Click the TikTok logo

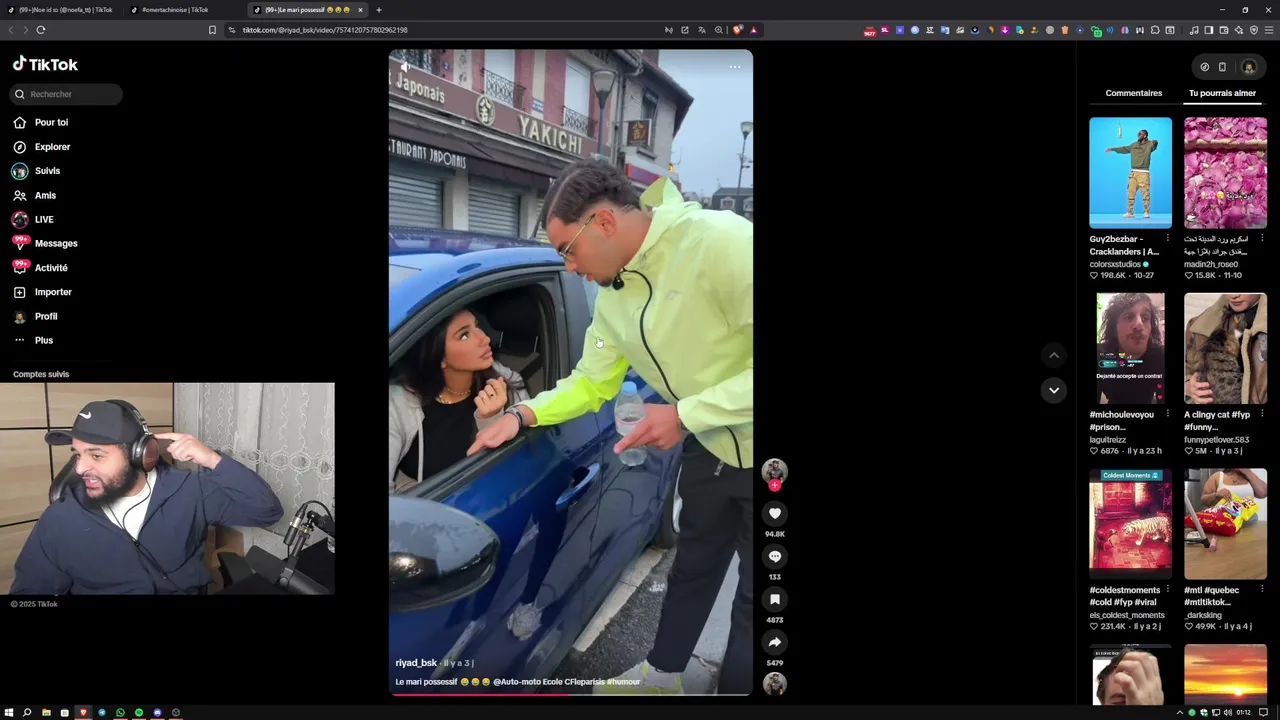click(45, 64)
